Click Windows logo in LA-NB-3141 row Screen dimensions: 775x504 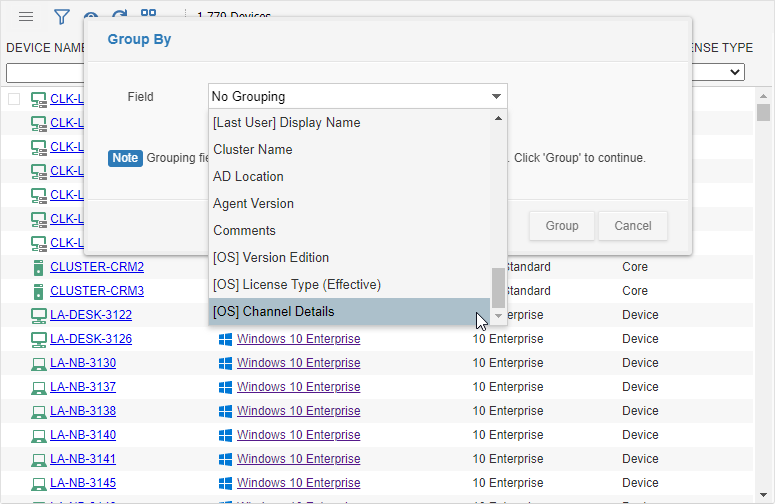pyautogui.click(x=225, y=459)
